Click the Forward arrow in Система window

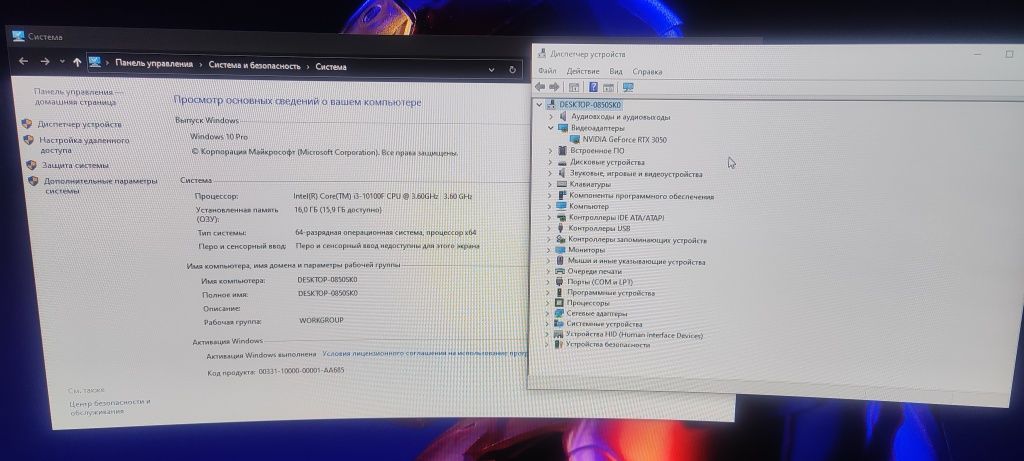point(45,61)
